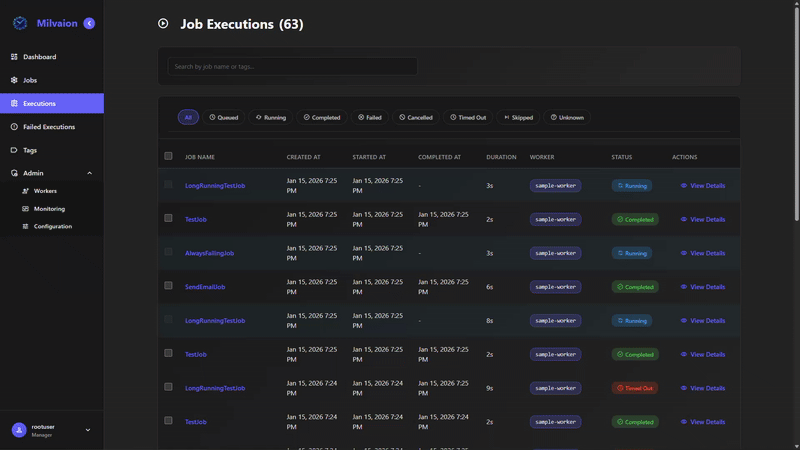Screen dimensions: 800x450
Task: Click the Monitoring icon under Admin
Action: (25, 209)
